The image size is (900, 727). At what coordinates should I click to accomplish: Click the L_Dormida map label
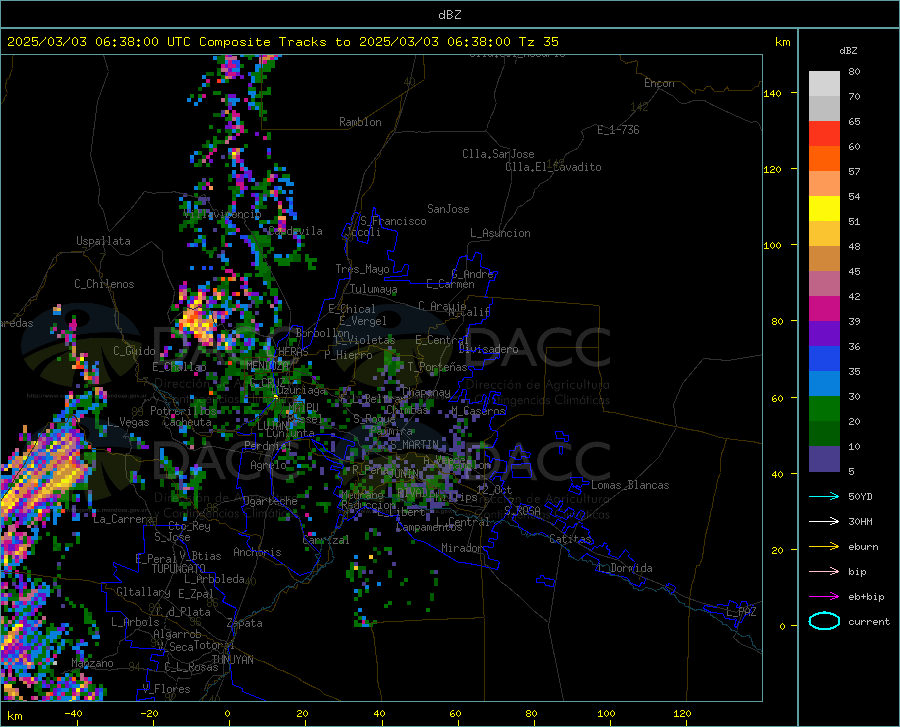click(x=624, y=568)
